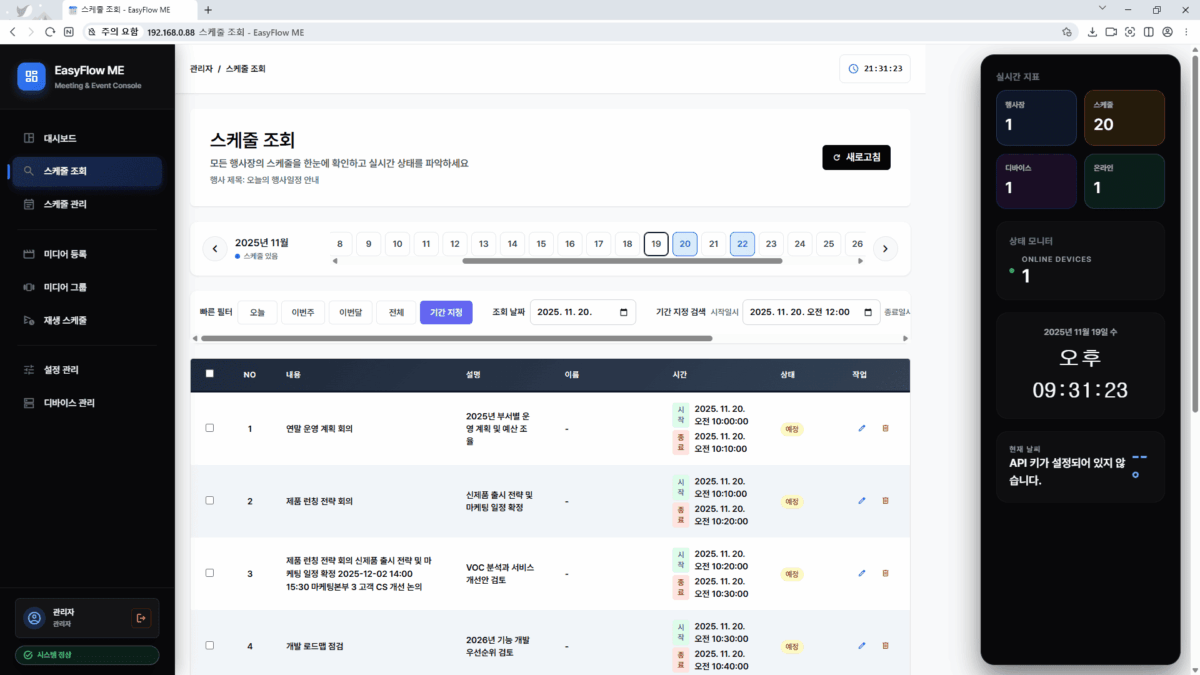Go to next month with right chevron
Viewport: 1200px width, 675px height.
click(885, 249)
